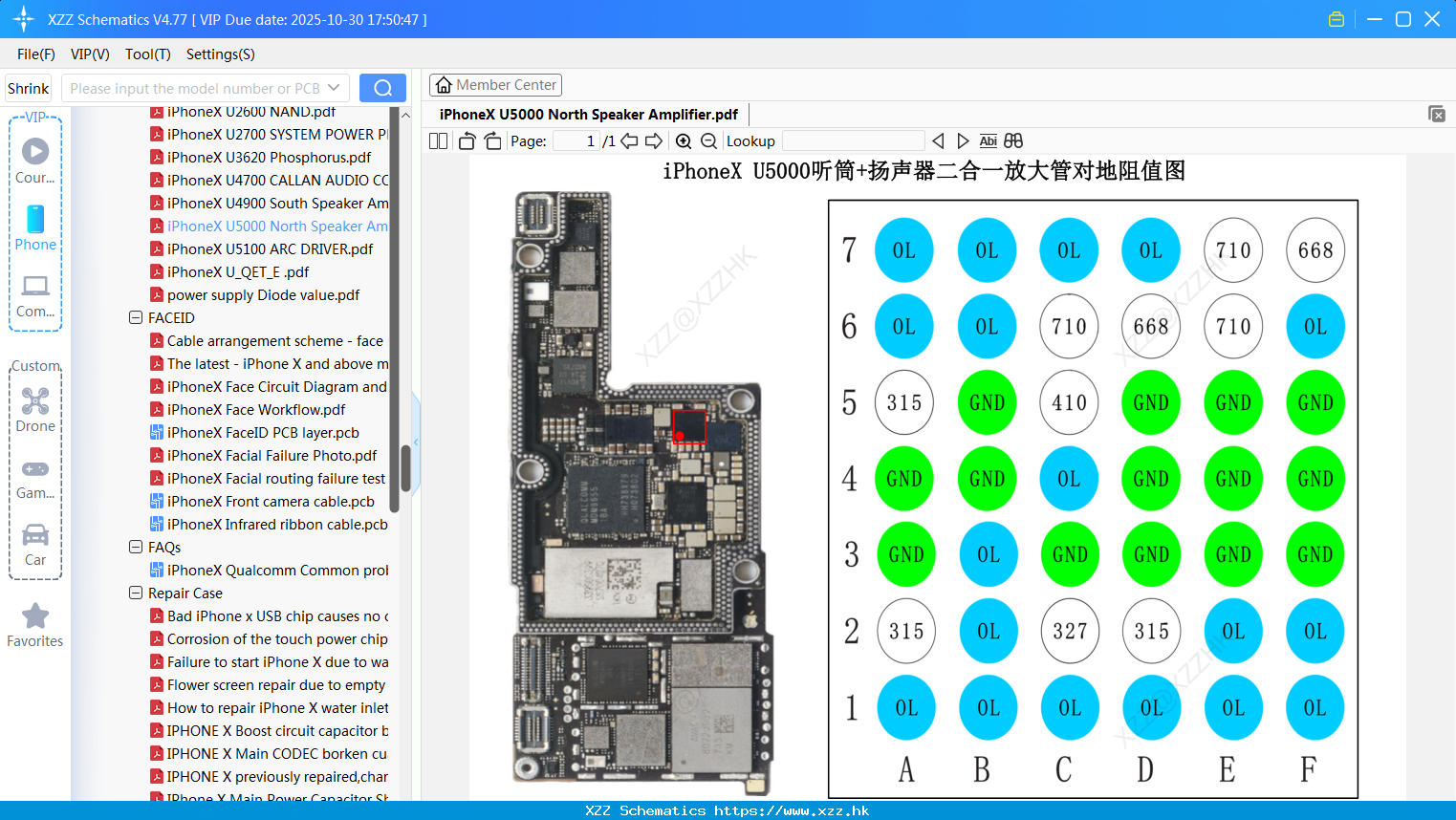Click the scroll-up arrow of the file tree
This screenshot has width=1456, height=820.
pyautogui.click(x=405, y=115)
